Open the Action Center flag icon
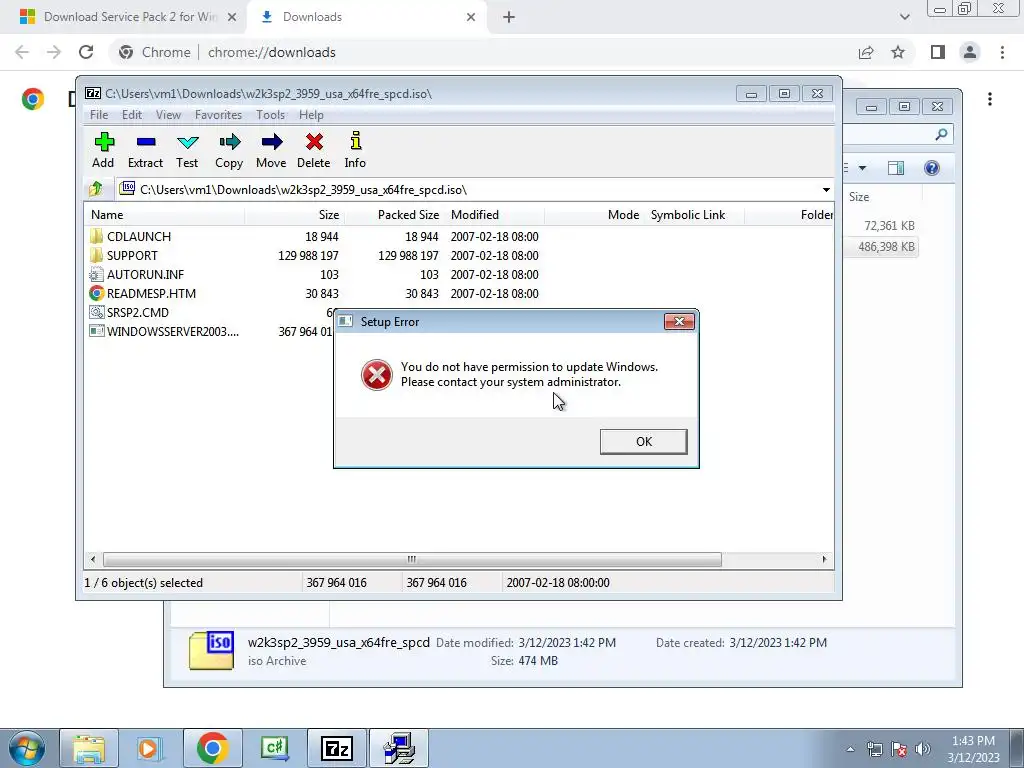1024x768 pixels. 899,749
